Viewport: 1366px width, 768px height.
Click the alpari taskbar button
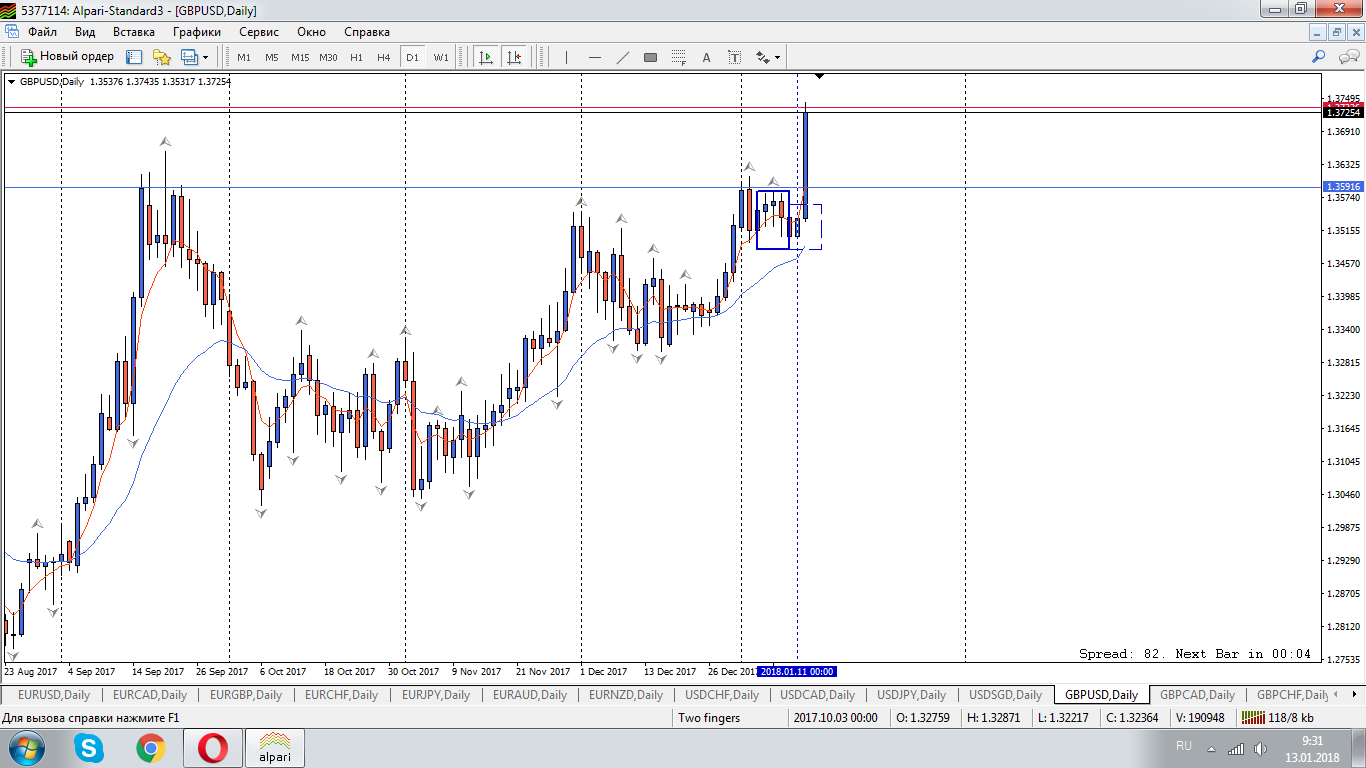click(x=275, y=748)
